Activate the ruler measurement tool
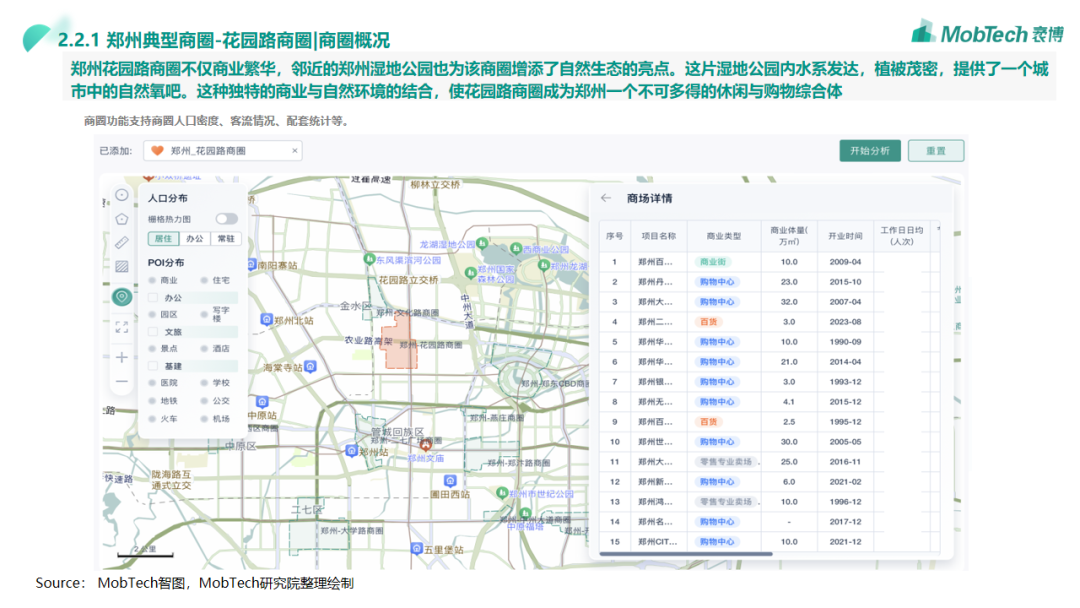Viewport: 1080px width, 608px height. [x=122, y=243]
